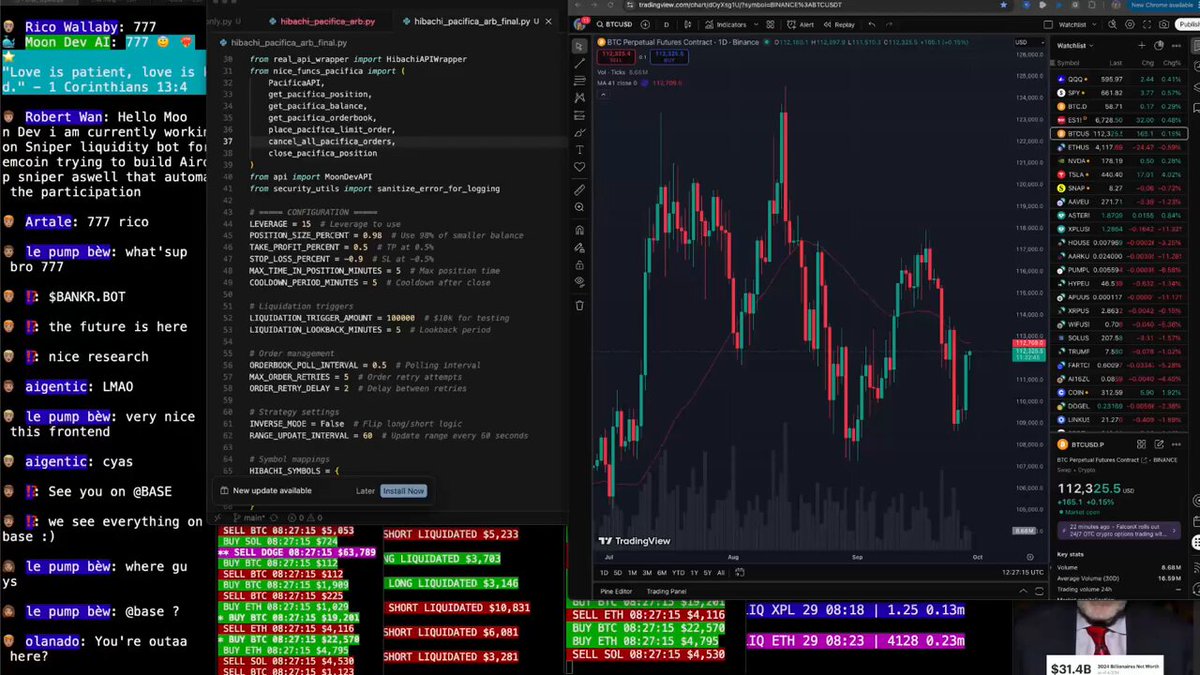Click Install Now in update notification

[403, 491]
